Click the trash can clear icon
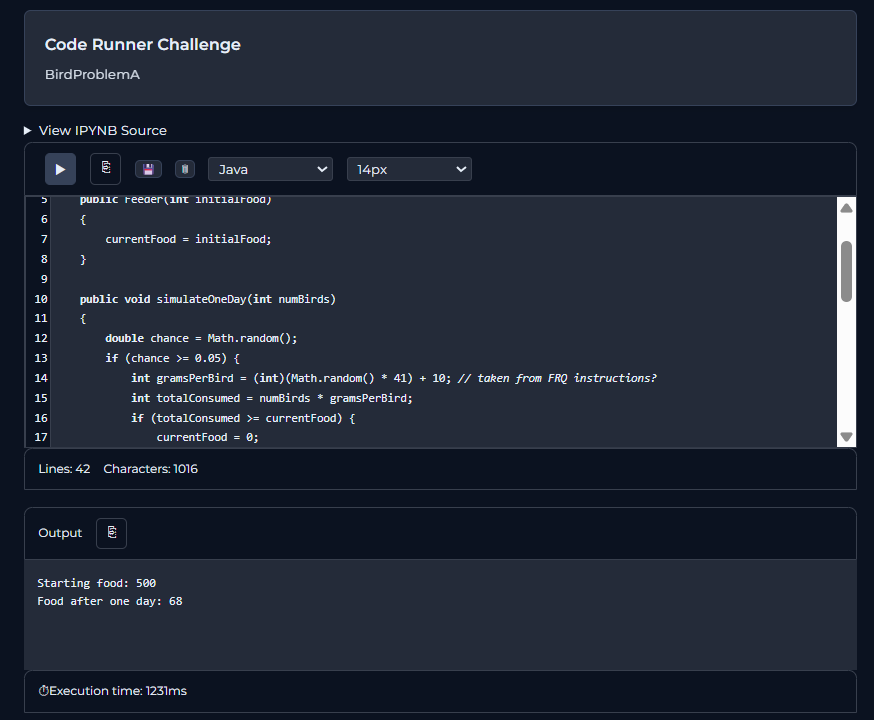This screenshot has height=720, width=874. pyautogui.click(x=184, y=170)
